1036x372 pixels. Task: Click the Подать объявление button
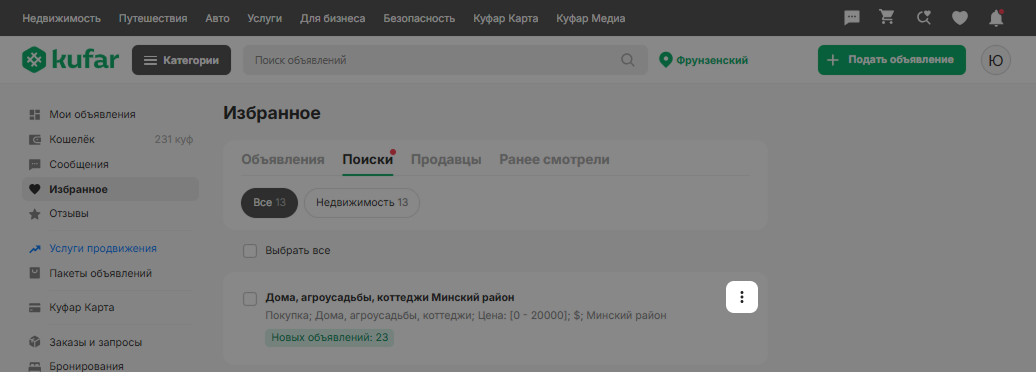point(892,60)
